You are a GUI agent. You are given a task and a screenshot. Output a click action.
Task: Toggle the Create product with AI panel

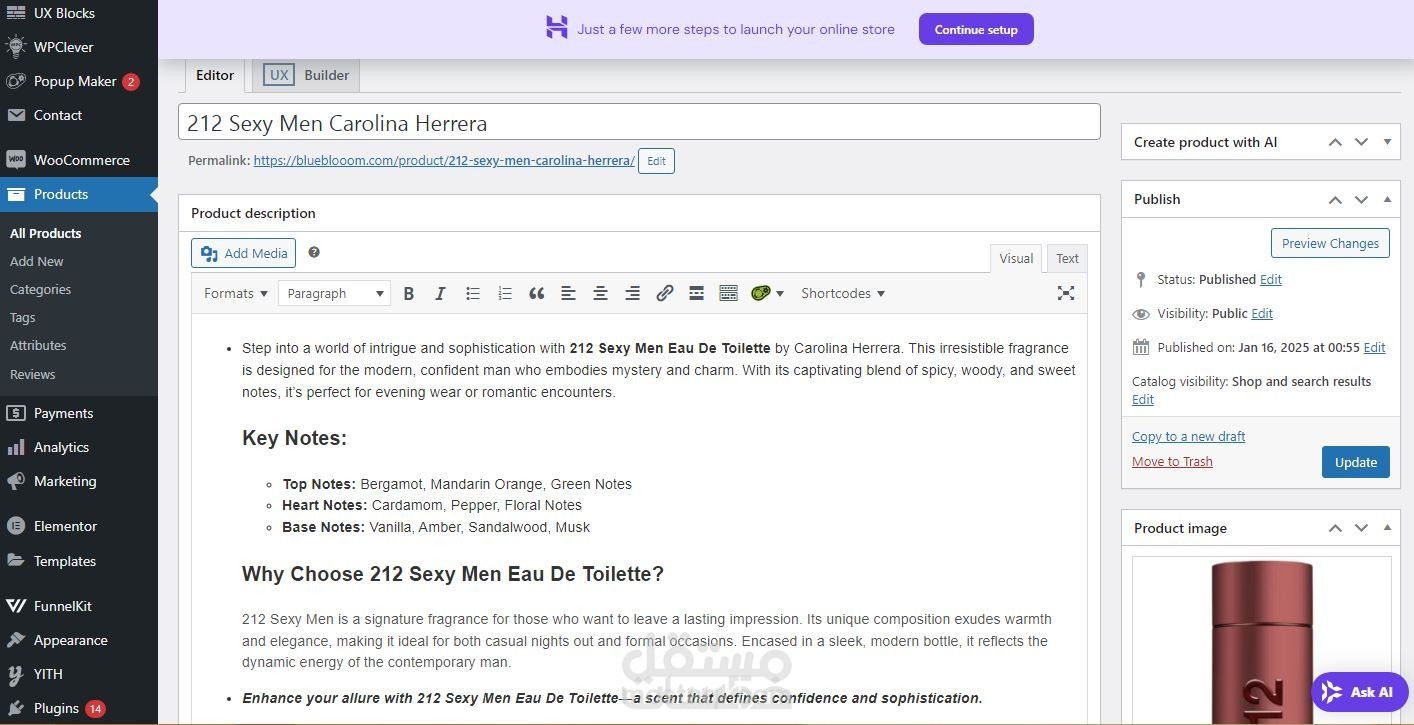pyautogui.click(x=1387, y=142)
